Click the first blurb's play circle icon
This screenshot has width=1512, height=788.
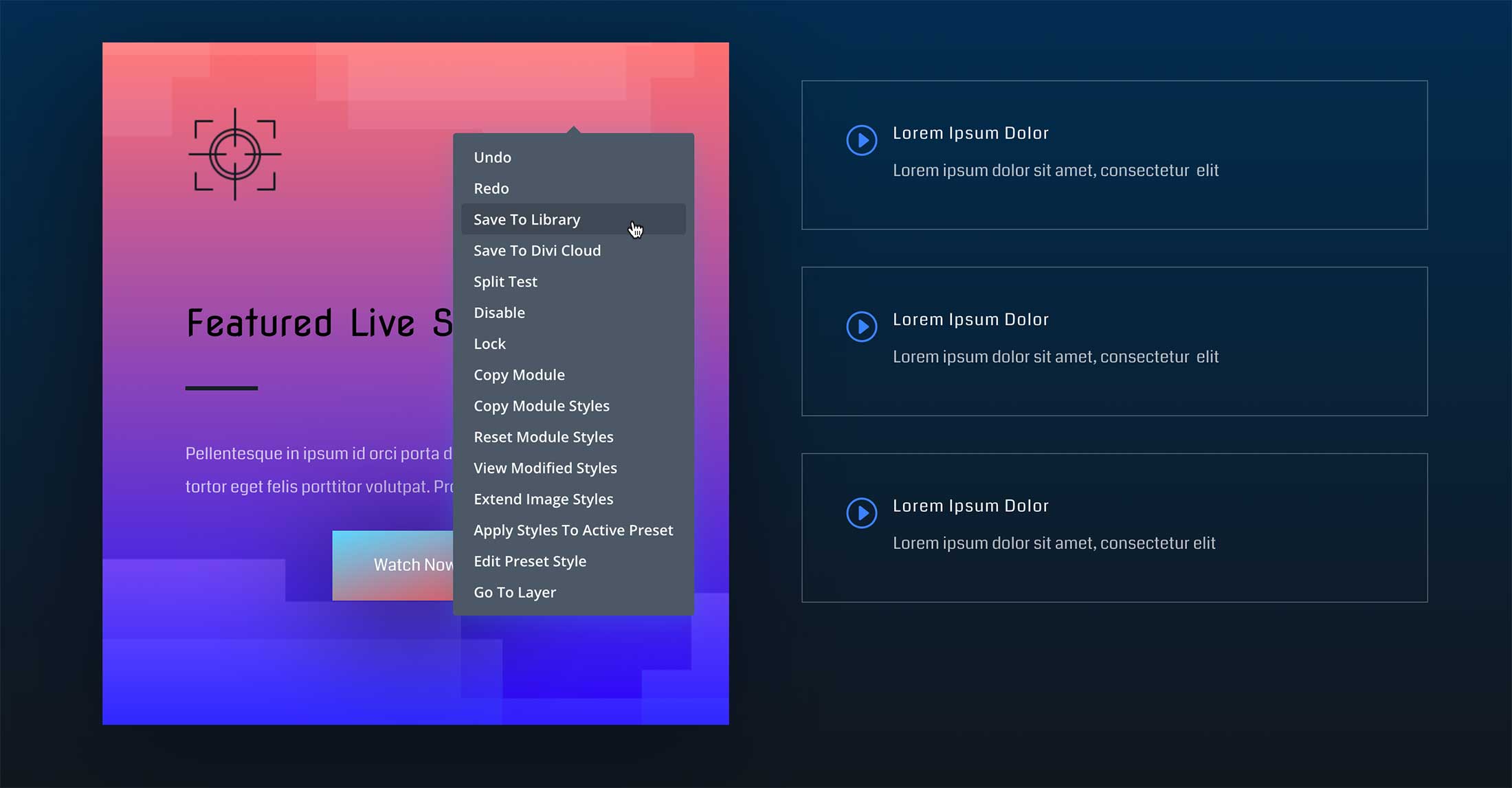click(x=861, y=140)
